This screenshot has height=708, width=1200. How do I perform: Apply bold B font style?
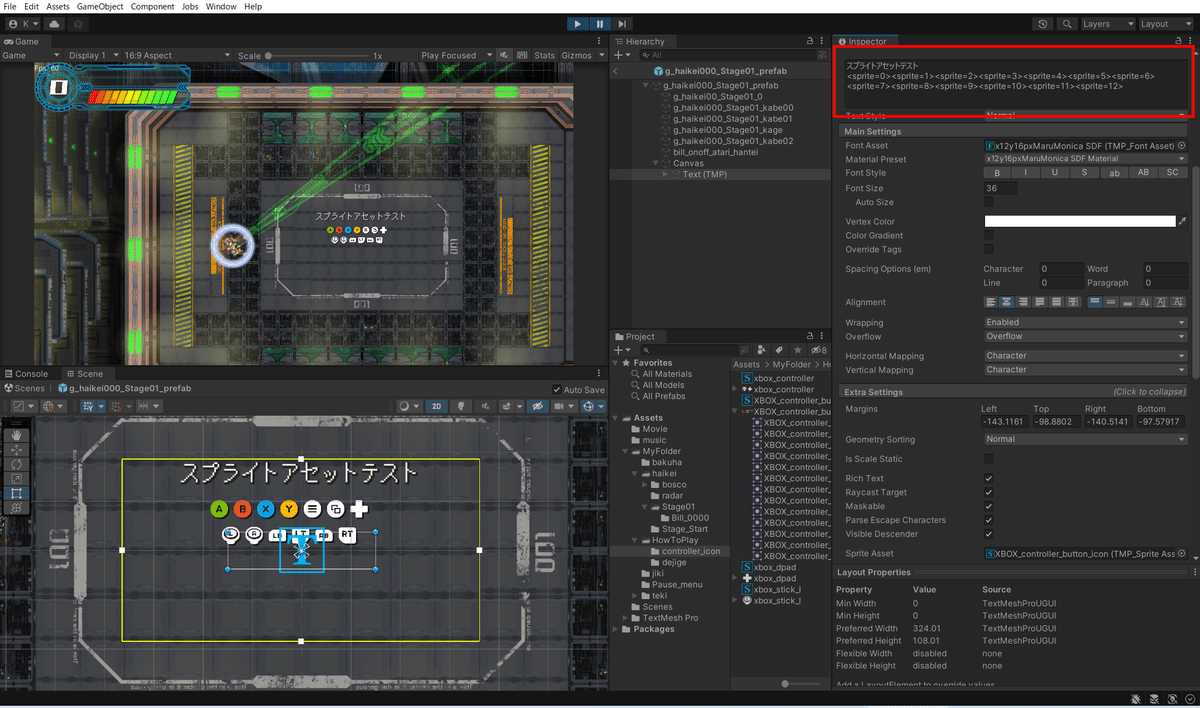pyautogui.click(x=996, y=173)
